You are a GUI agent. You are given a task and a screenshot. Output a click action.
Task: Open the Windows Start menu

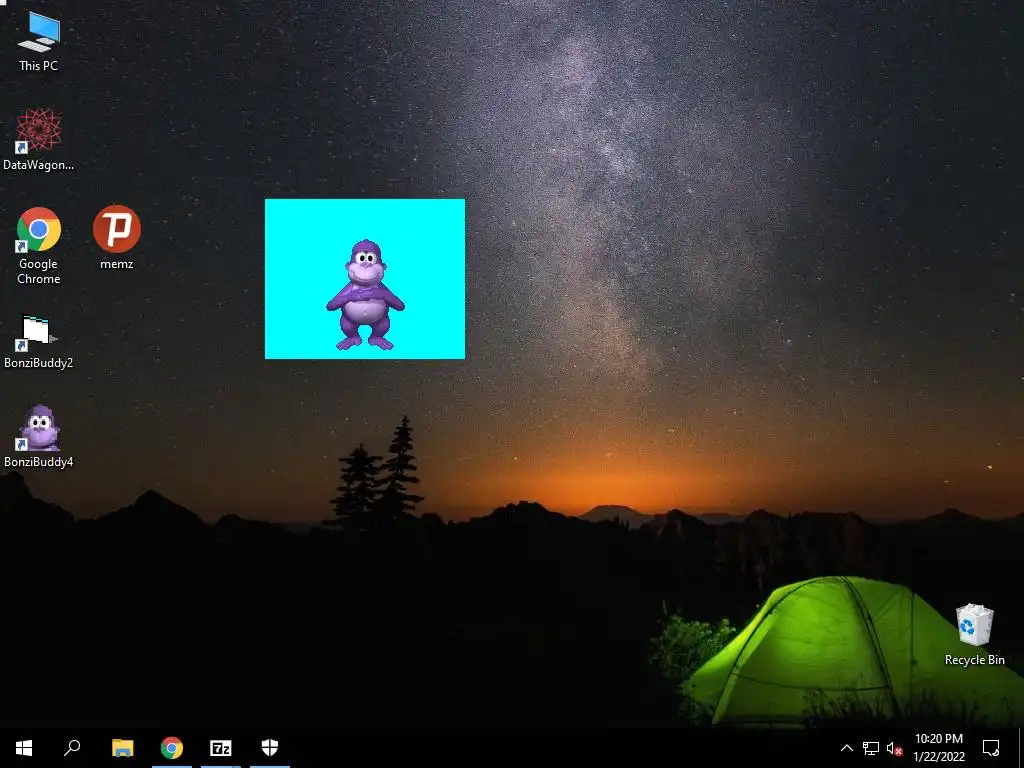[x=24, y=748]
